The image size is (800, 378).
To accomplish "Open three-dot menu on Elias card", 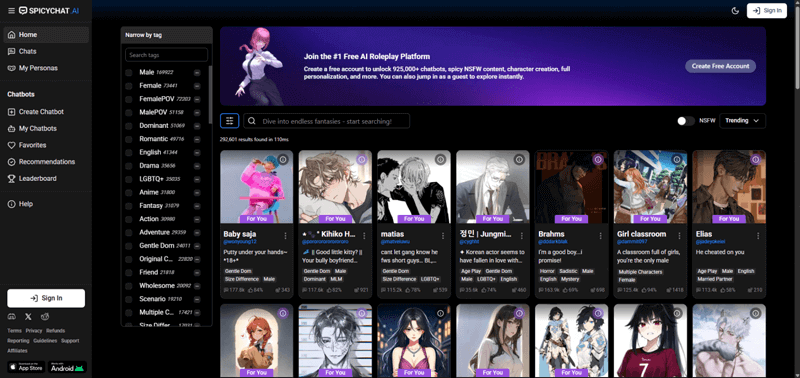I will tap(758, 236).
